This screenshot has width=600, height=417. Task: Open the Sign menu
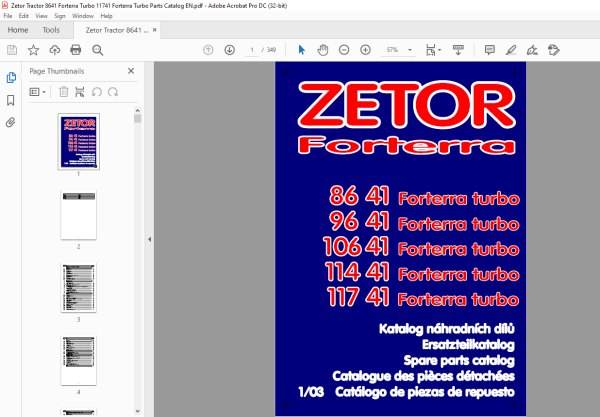tap(60, 16)
